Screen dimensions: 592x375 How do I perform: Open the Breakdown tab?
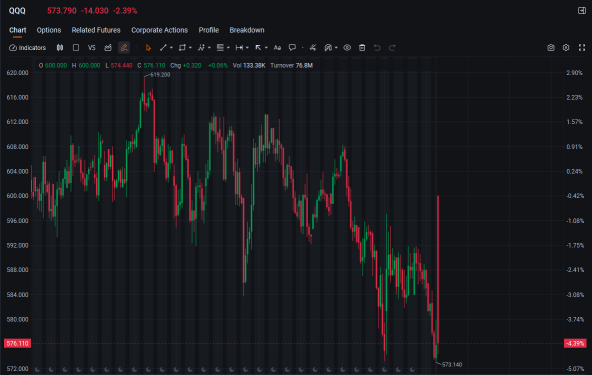coord(247,30)
